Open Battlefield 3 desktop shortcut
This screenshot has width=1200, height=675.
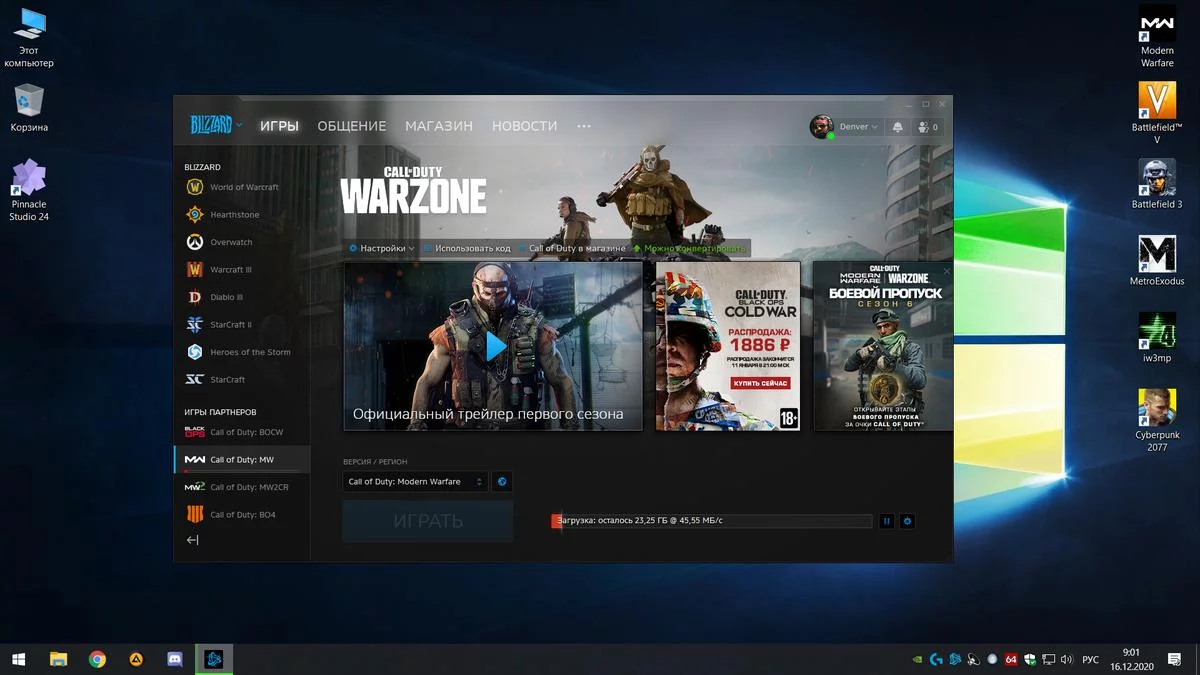pyautogui.click(x=1157, y=184)
